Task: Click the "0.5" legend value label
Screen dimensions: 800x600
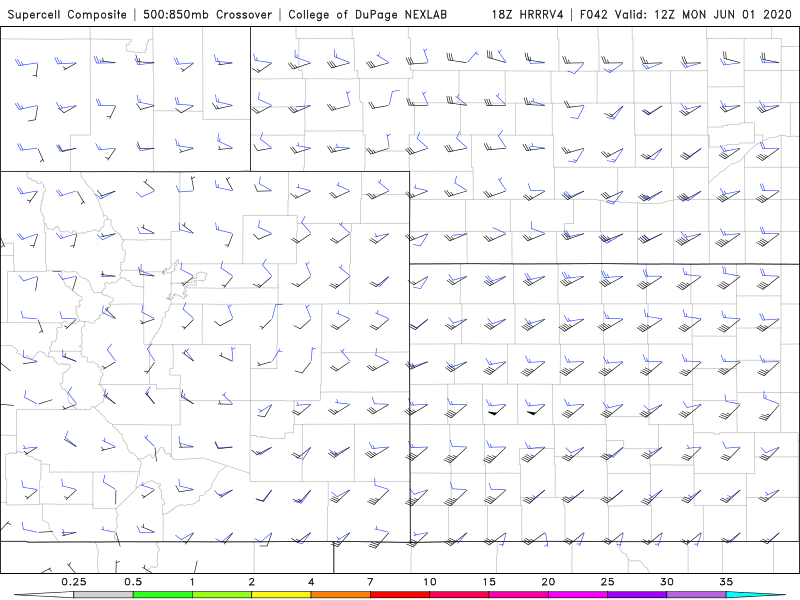Action: click(x=133, y=582)
